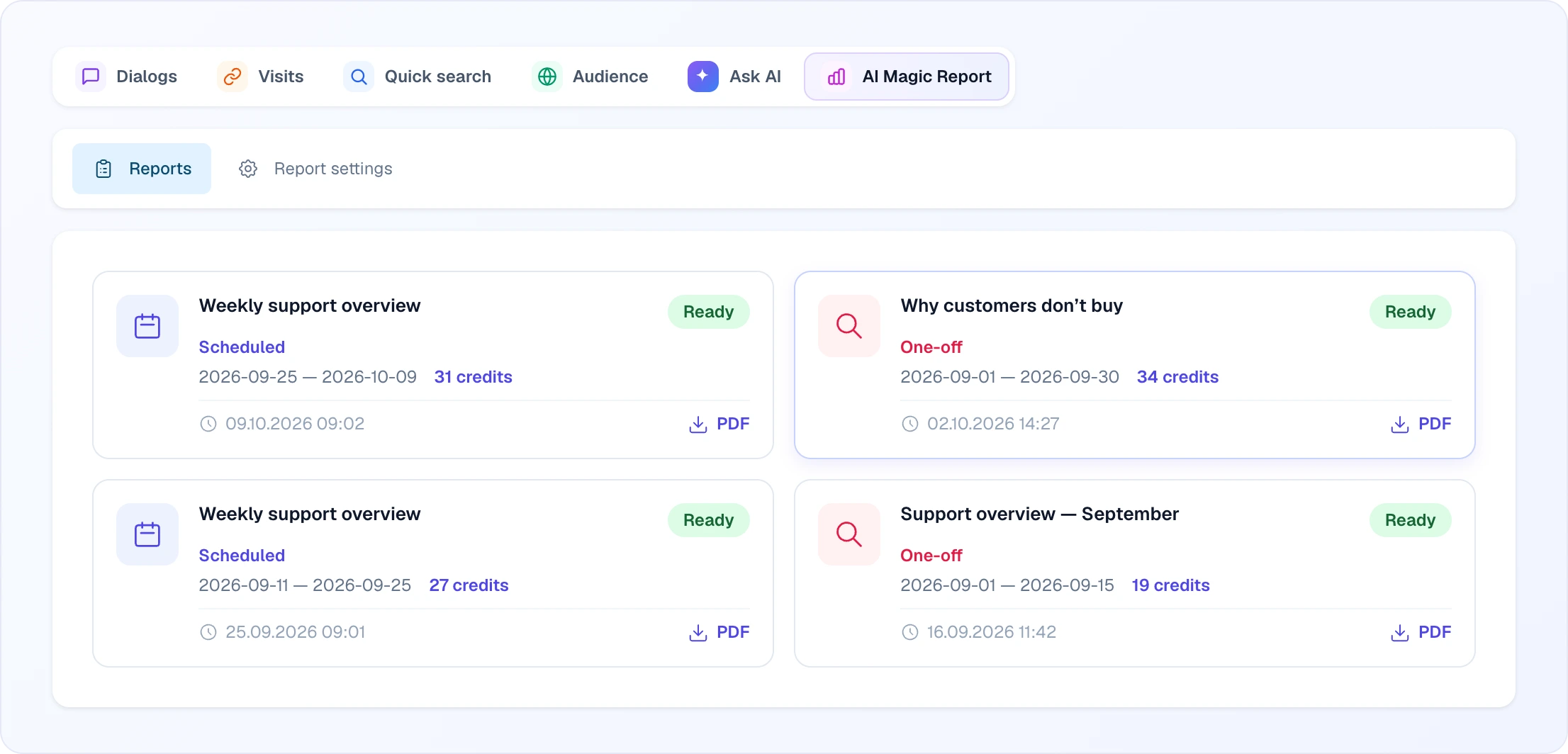Click magnifier icon of Support overview — September
This screenshot has width=1568, height=754.
click(x=849, y=534)
